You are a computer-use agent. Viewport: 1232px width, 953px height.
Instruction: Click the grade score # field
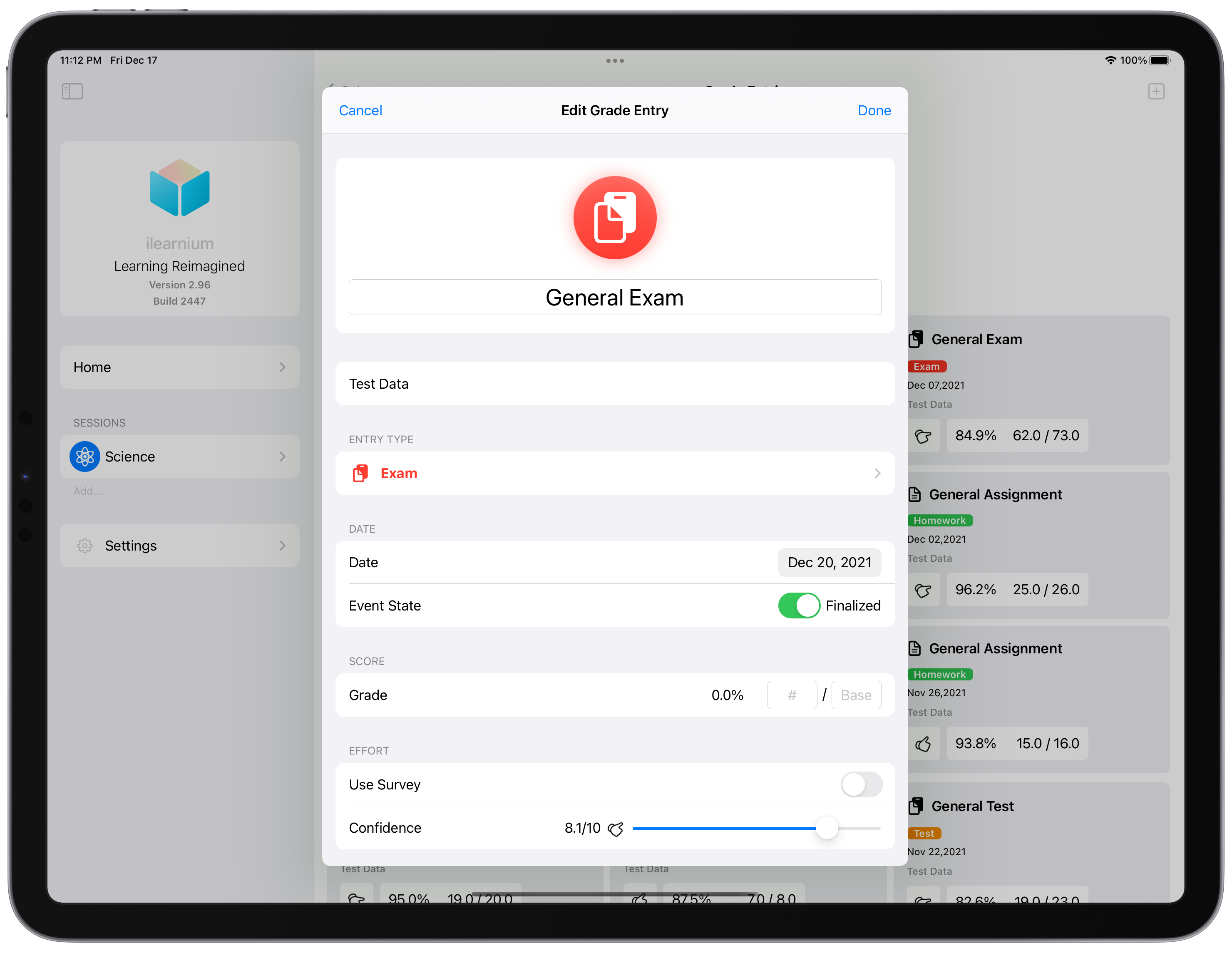(x=792, y=695)
